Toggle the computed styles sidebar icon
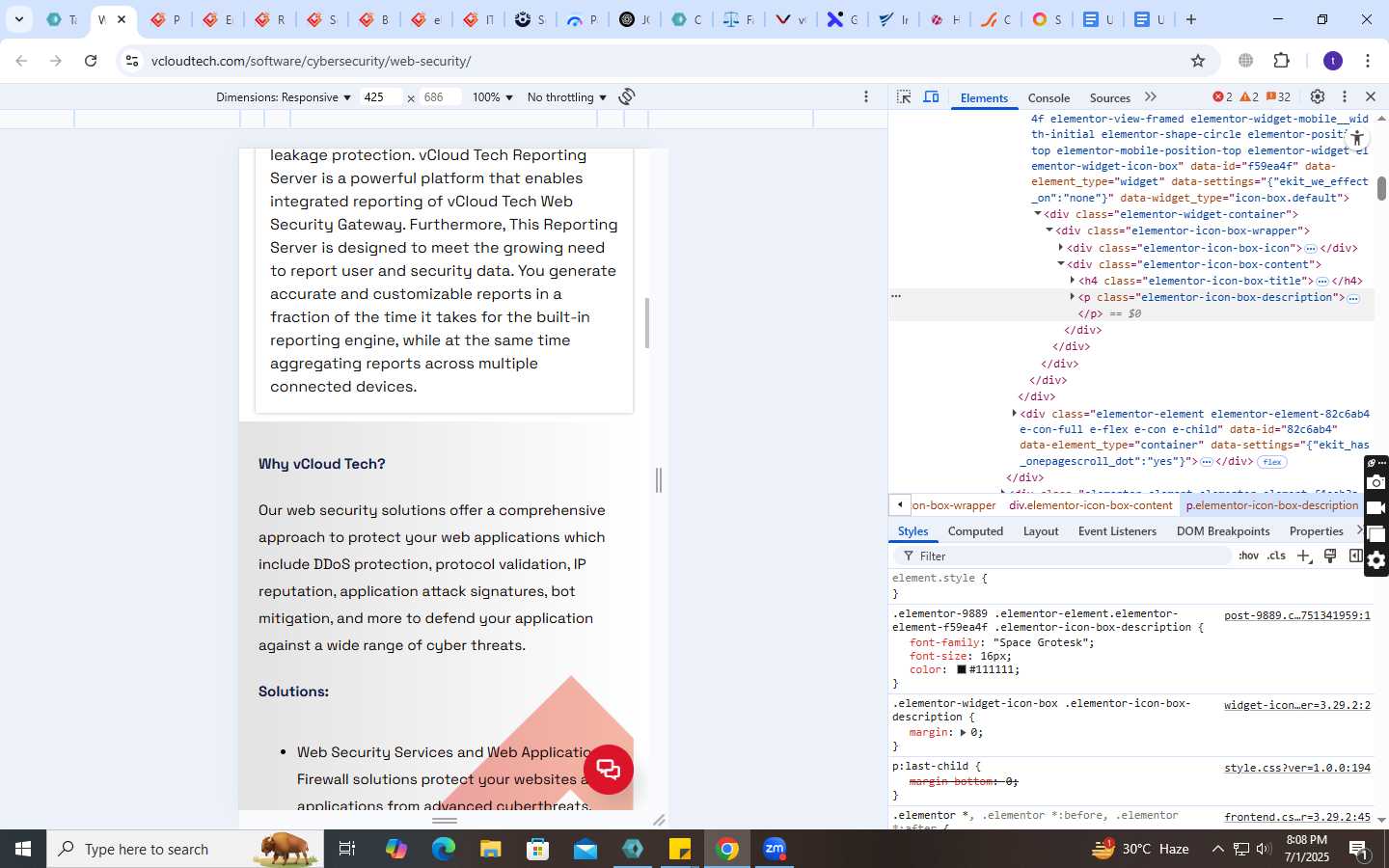Image resolution: width=1389 pixels, height=868 pixels. [1355, 556]
